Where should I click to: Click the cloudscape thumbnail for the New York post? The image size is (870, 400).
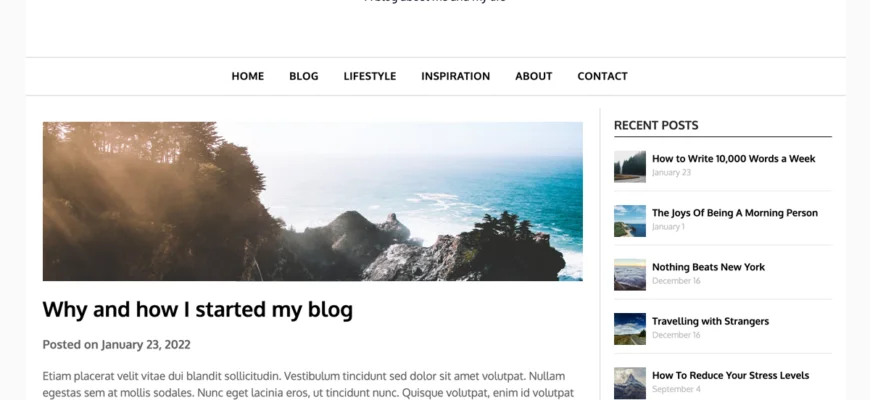[630, 275]
